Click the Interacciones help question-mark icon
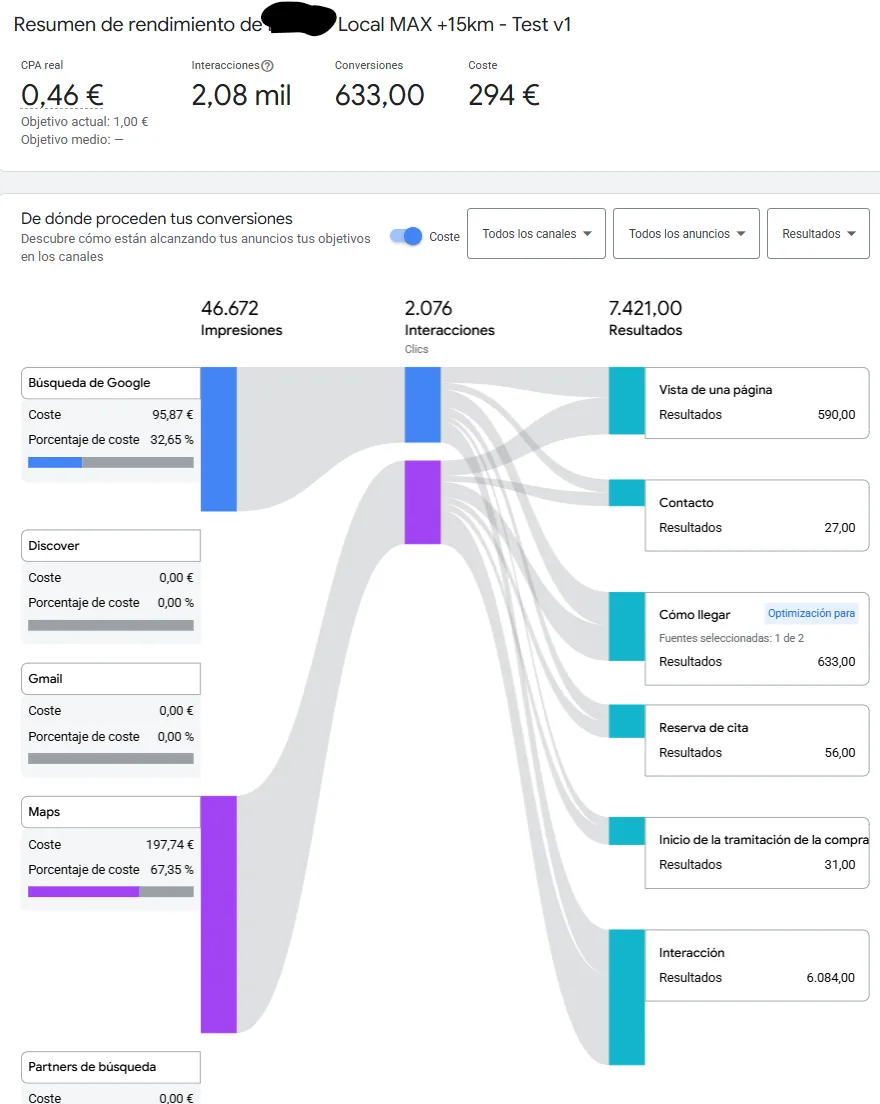Viewport: 880px width, 1104px height. click(x=268, y=65)
